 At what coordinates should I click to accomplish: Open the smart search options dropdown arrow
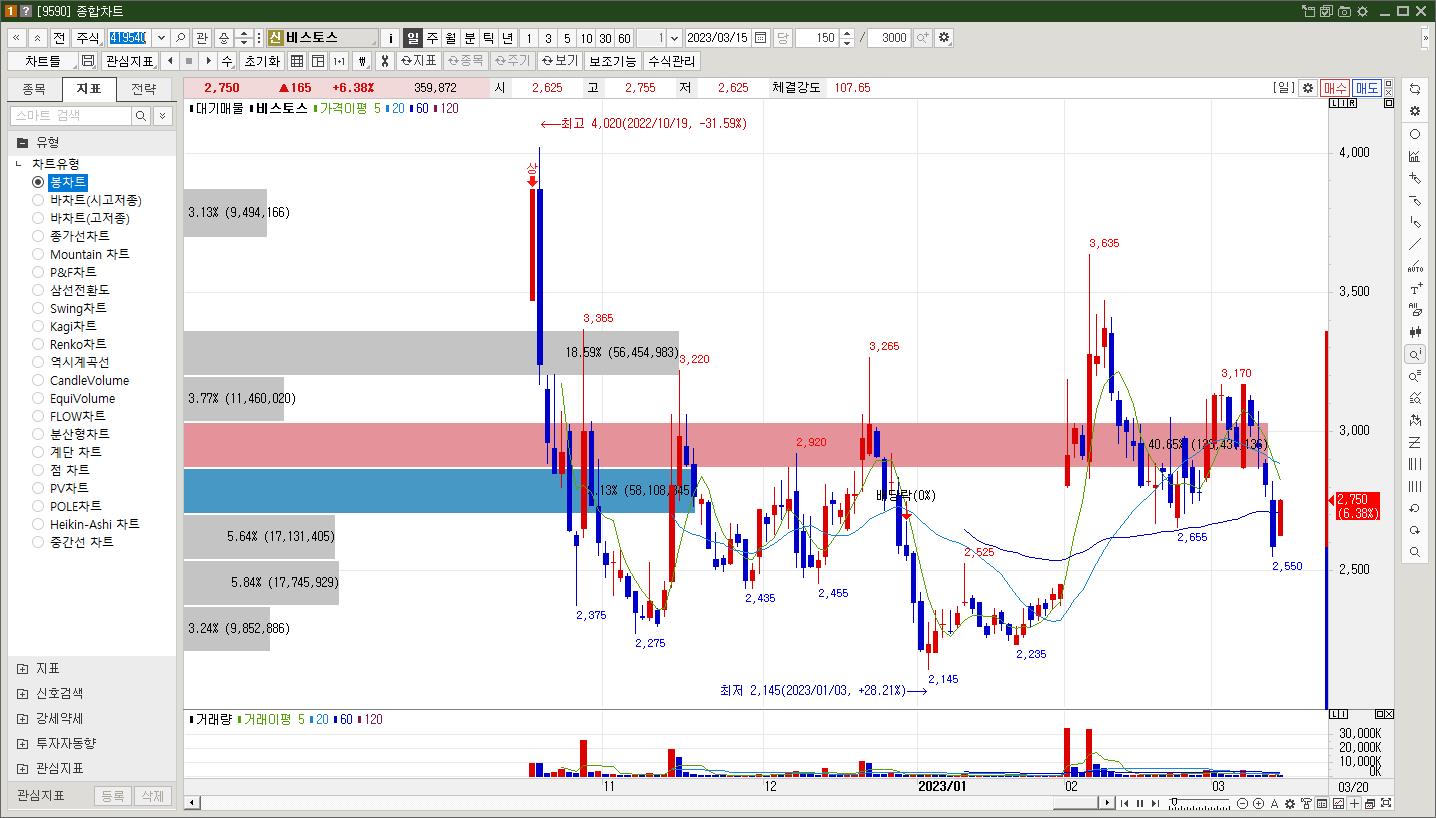164,116
